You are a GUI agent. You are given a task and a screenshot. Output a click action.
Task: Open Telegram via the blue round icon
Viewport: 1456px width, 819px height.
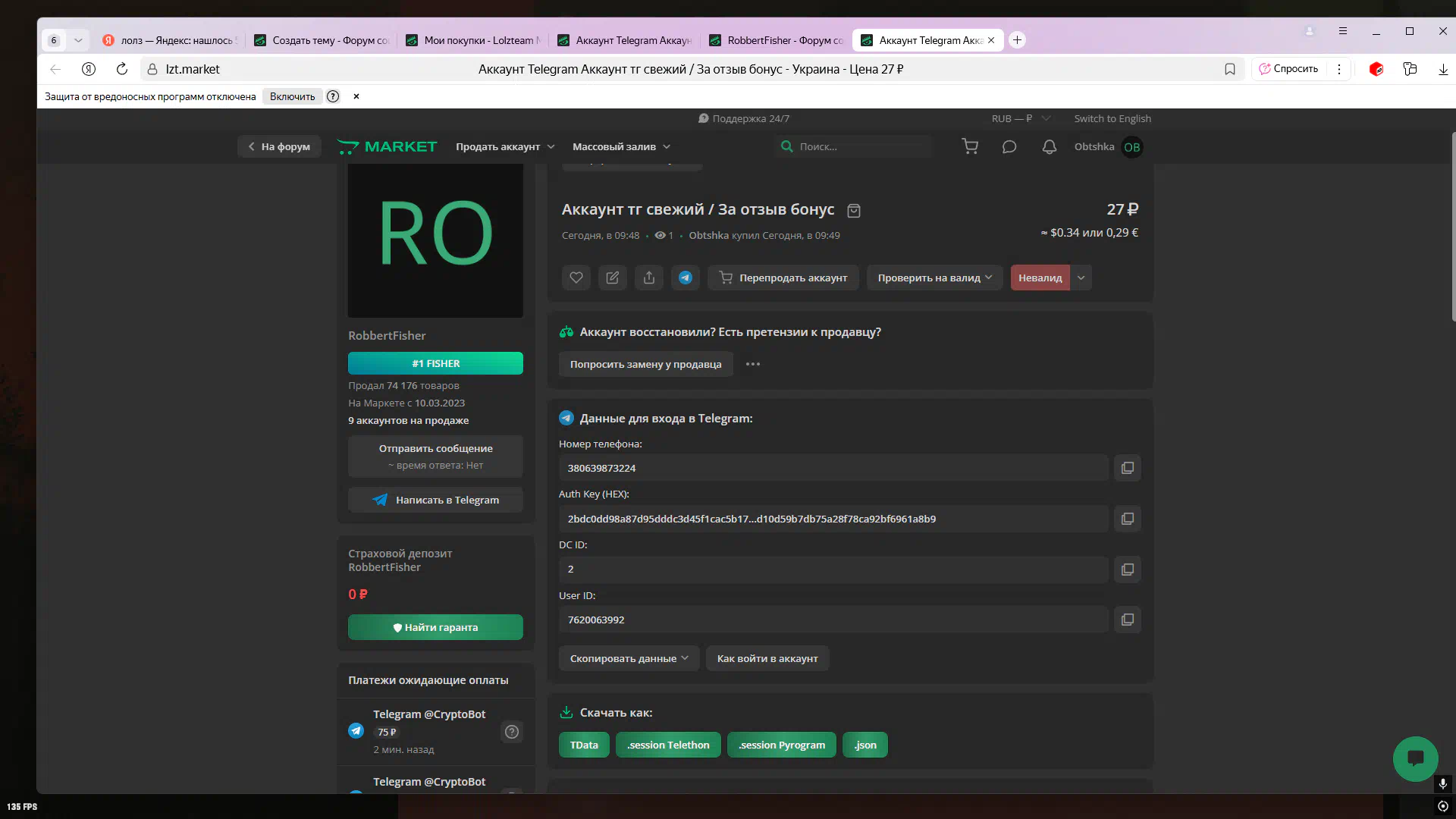pyautogui.click(x=686, y=278)
